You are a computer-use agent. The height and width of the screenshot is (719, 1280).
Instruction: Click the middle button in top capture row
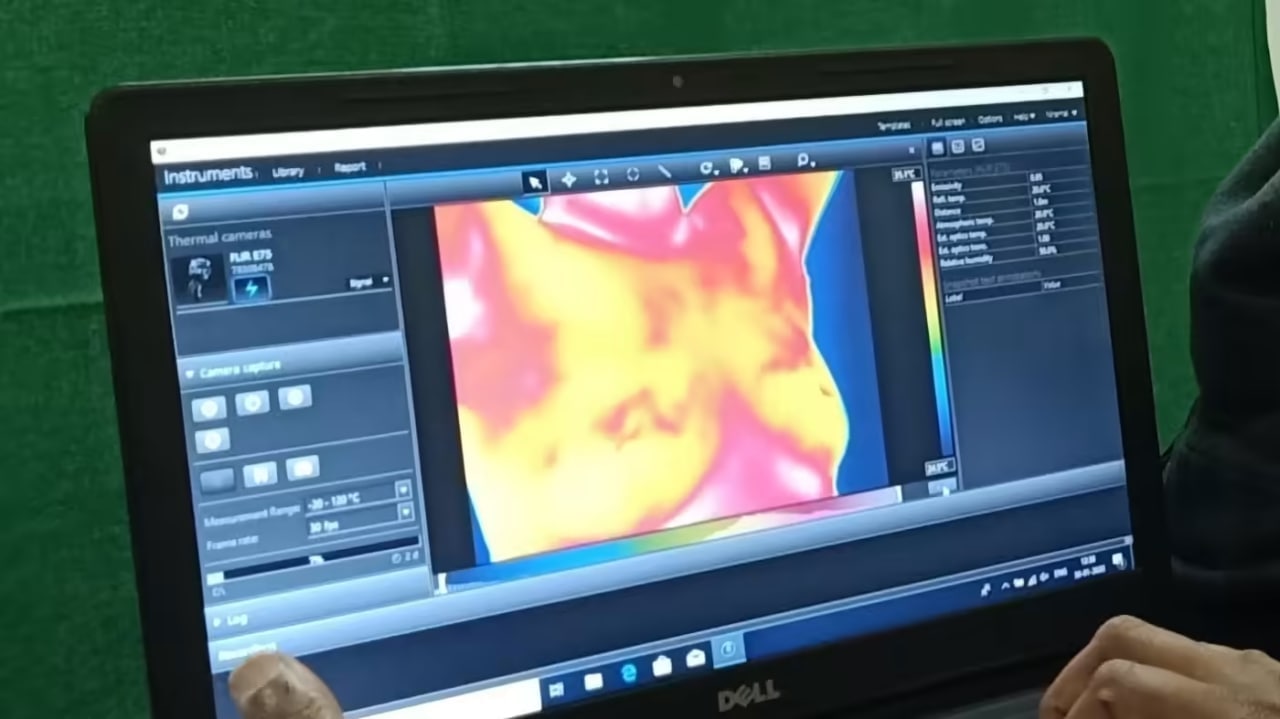[252, 403]
